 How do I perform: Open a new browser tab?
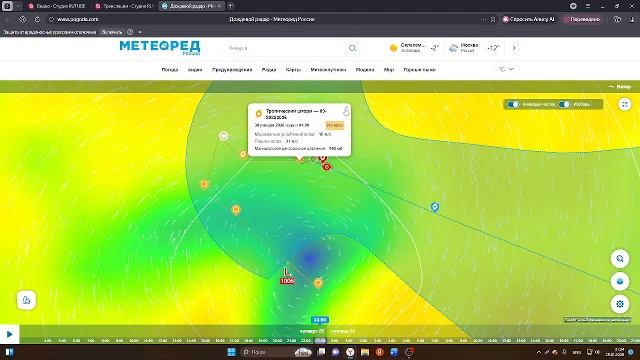[x=231, y=6]
